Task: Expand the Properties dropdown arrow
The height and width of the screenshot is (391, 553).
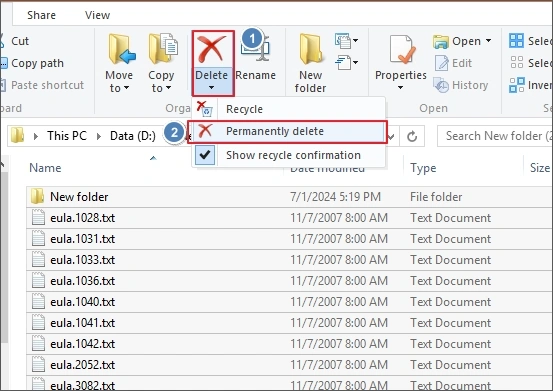Action: click(401, 87)
